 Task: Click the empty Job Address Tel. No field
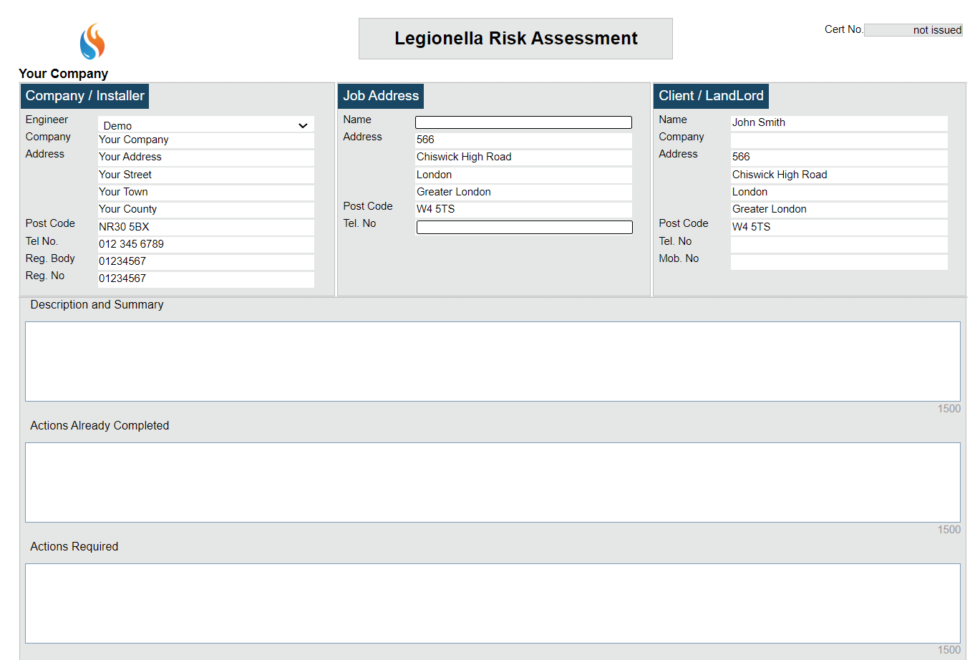click(523, 226)
